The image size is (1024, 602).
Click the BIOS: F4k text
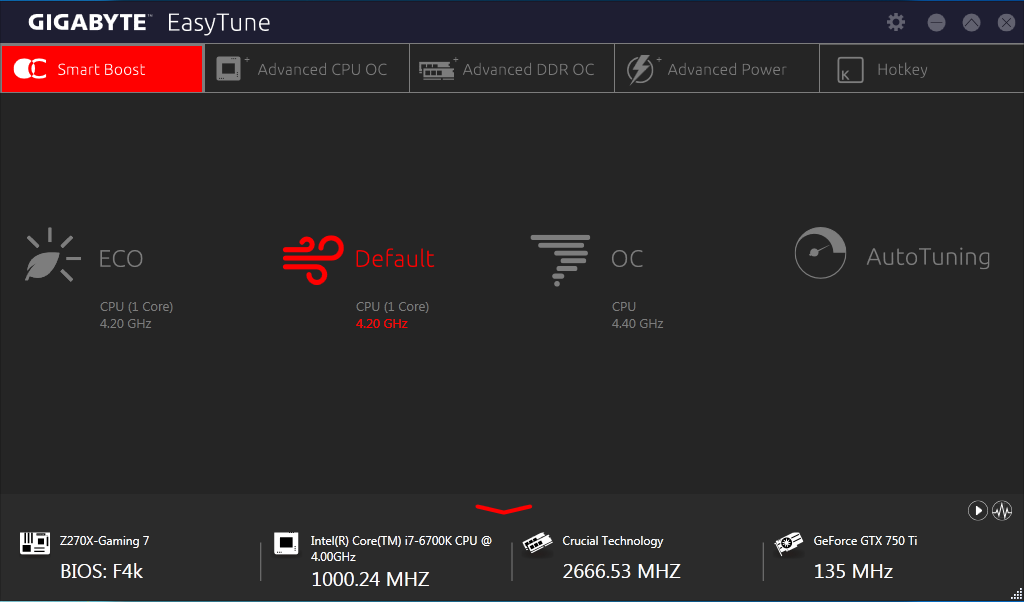pyautogui.click(x=101, y=571)
